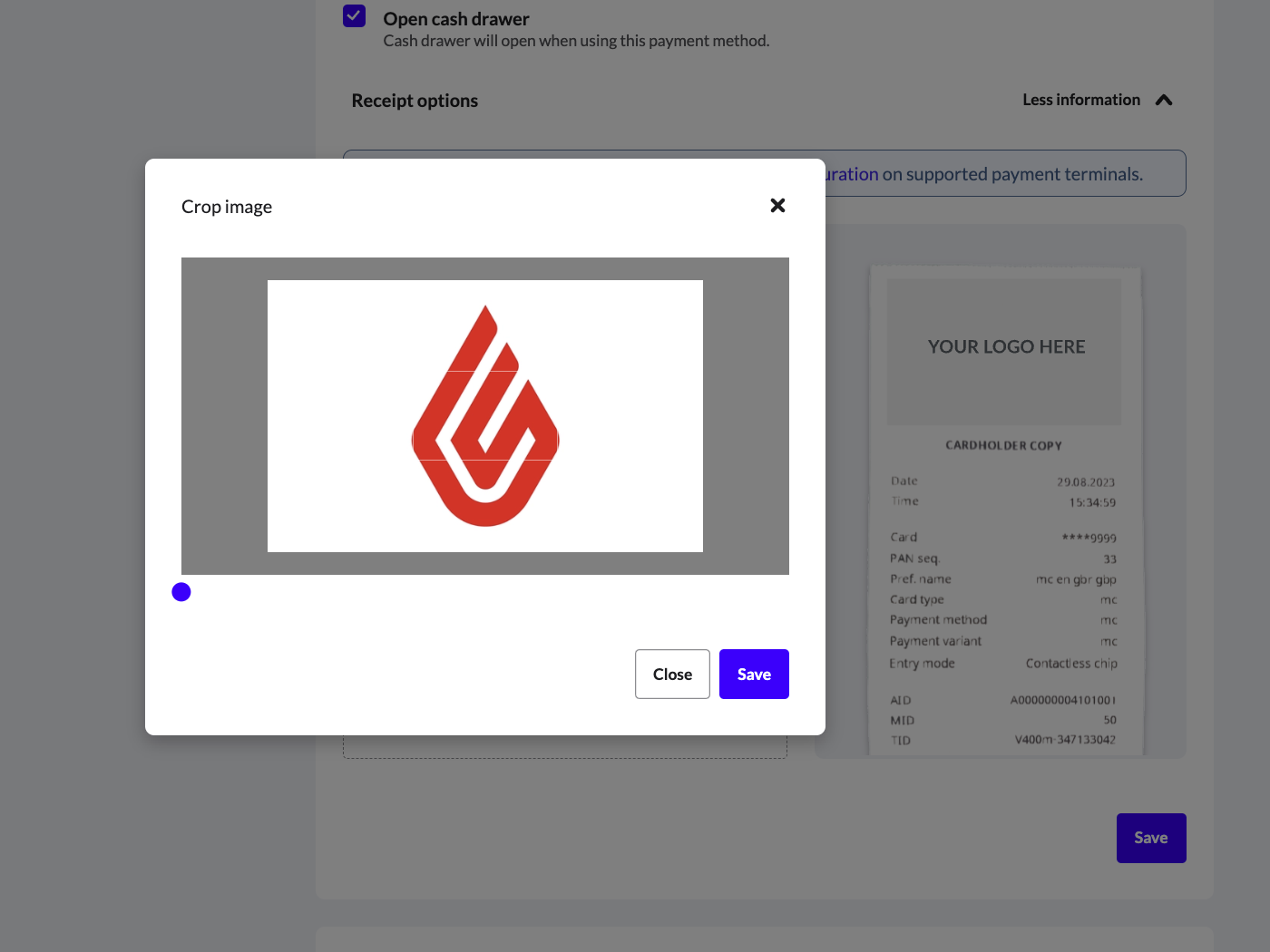Click the page Save button at bottom
Screen dimensions: 1270x952
click(x=1151, y=838)
